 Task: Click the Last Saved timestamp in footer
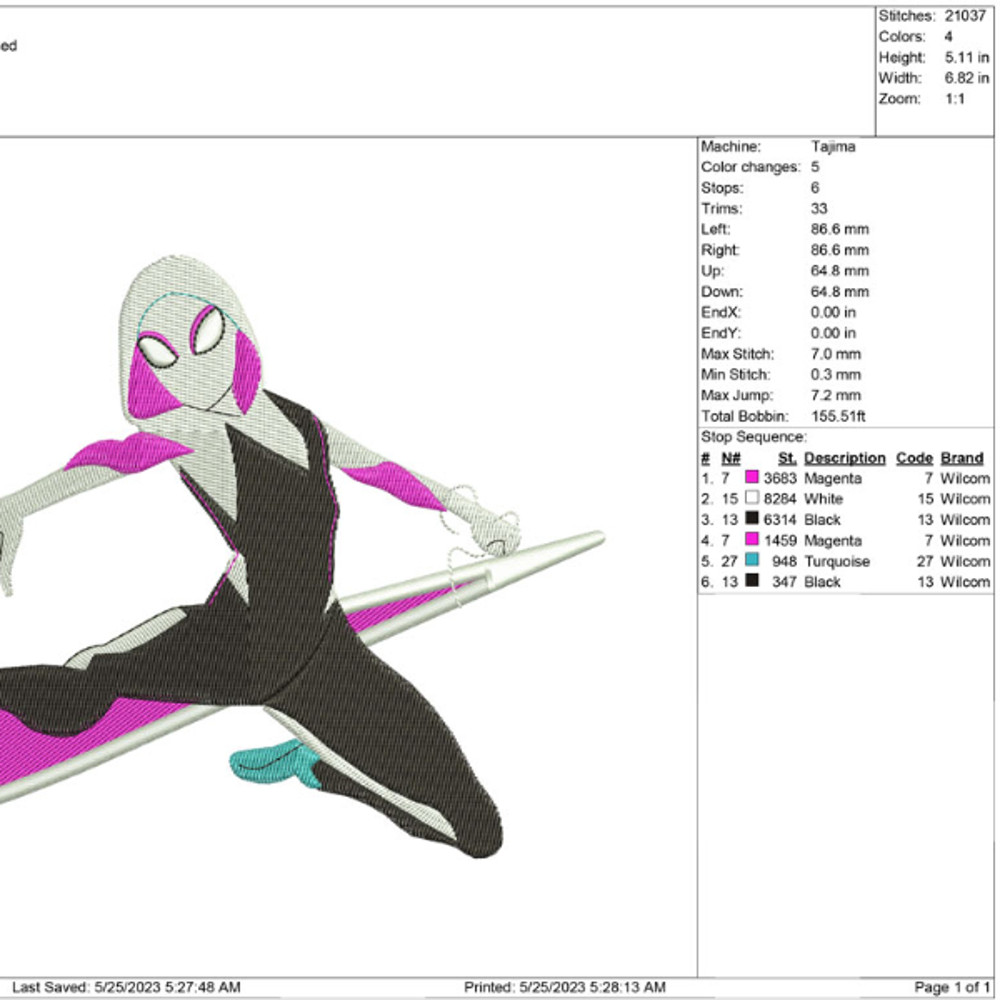click(126, 988)
